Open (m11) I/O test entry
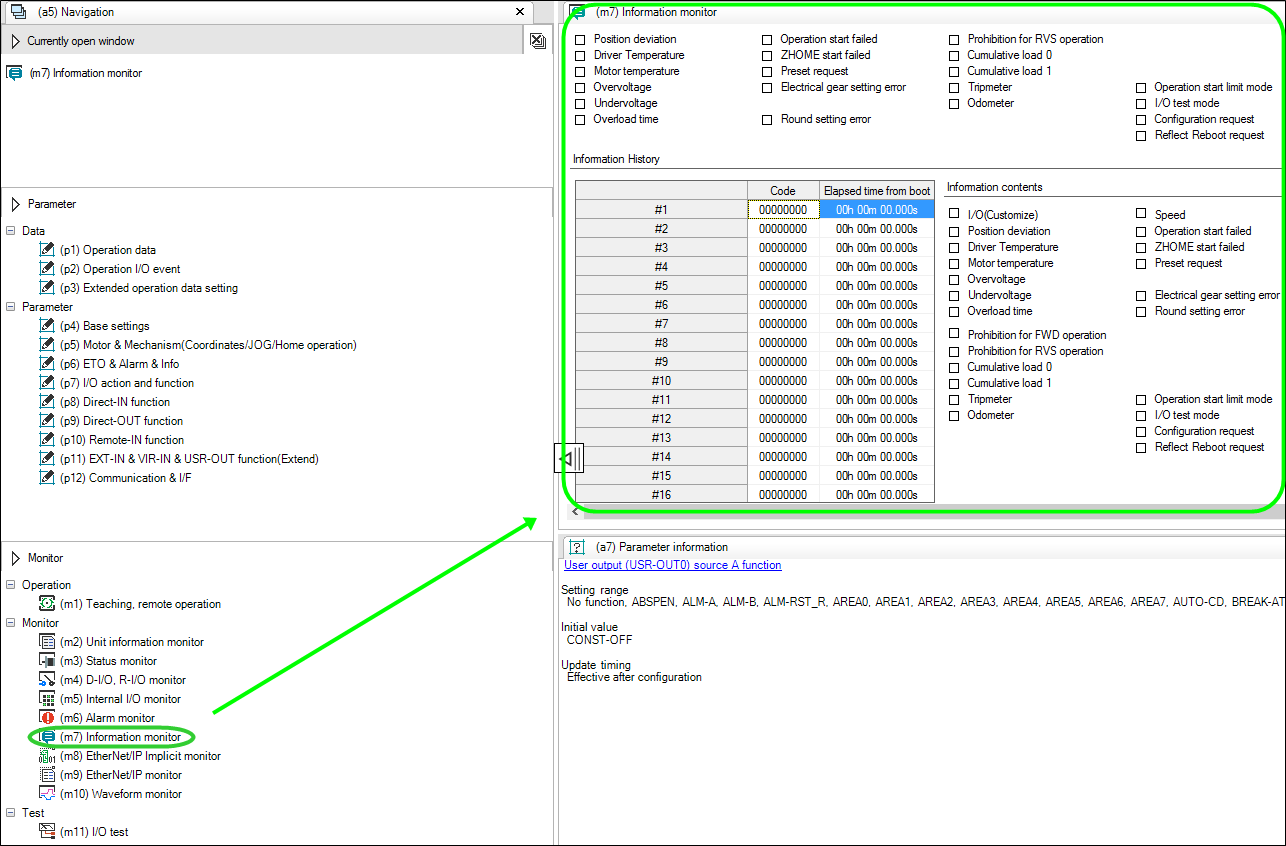The height and width of the screenshot is (846, 1286). coord(94,832)
